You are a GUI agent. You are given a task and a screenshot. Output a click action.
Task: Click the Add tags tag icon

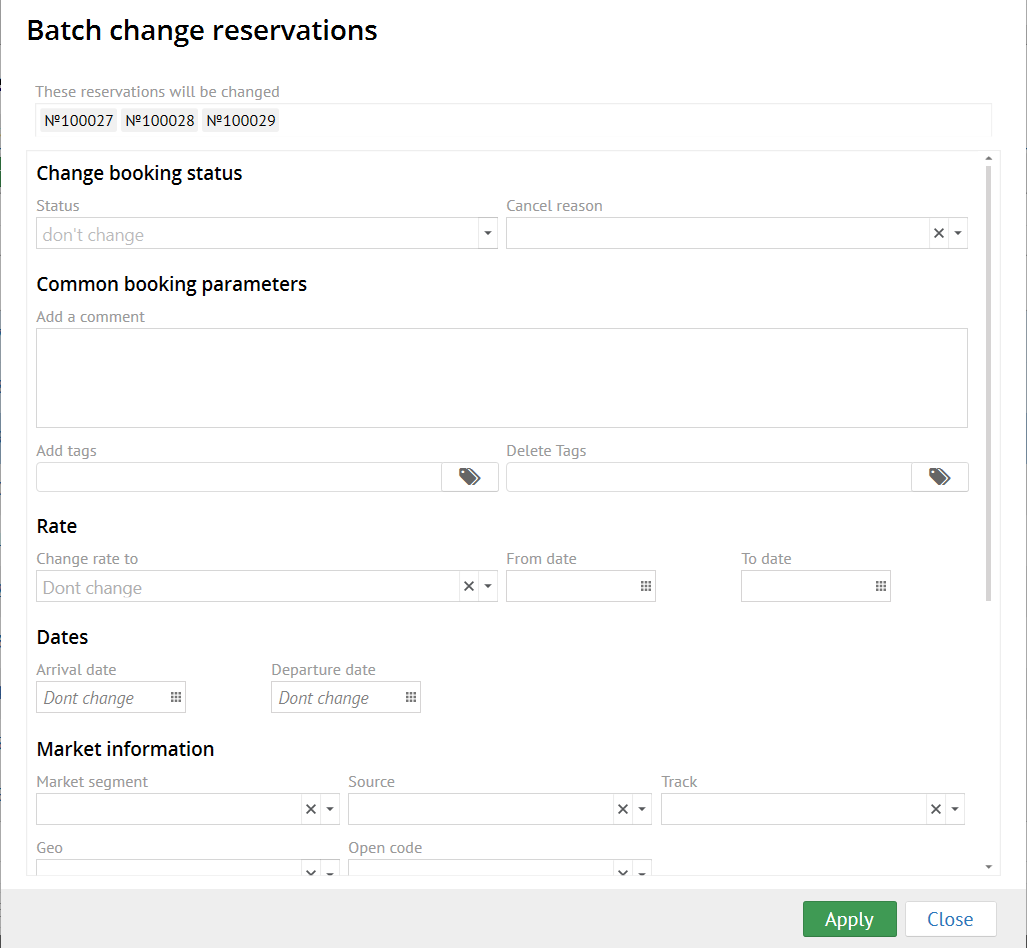coord(469,477)
